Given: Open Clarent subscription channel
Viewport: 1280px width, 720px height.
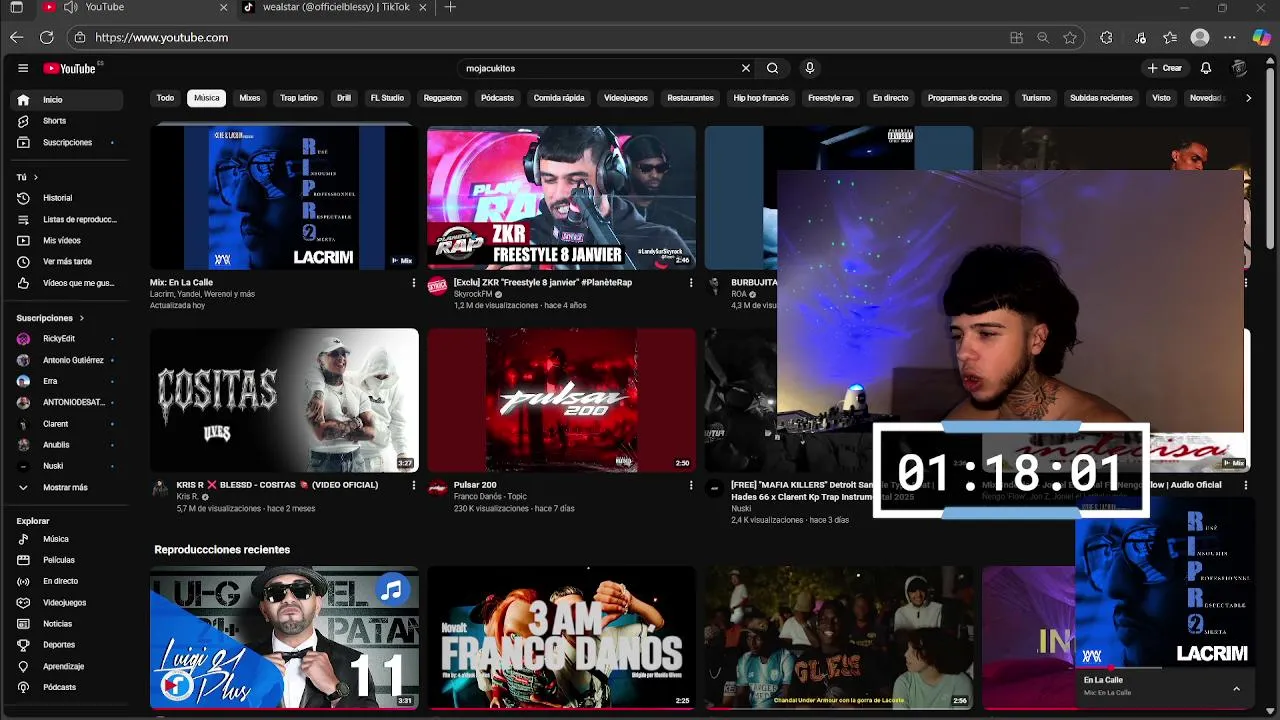Looking at the screenshot, I should 67,424.
